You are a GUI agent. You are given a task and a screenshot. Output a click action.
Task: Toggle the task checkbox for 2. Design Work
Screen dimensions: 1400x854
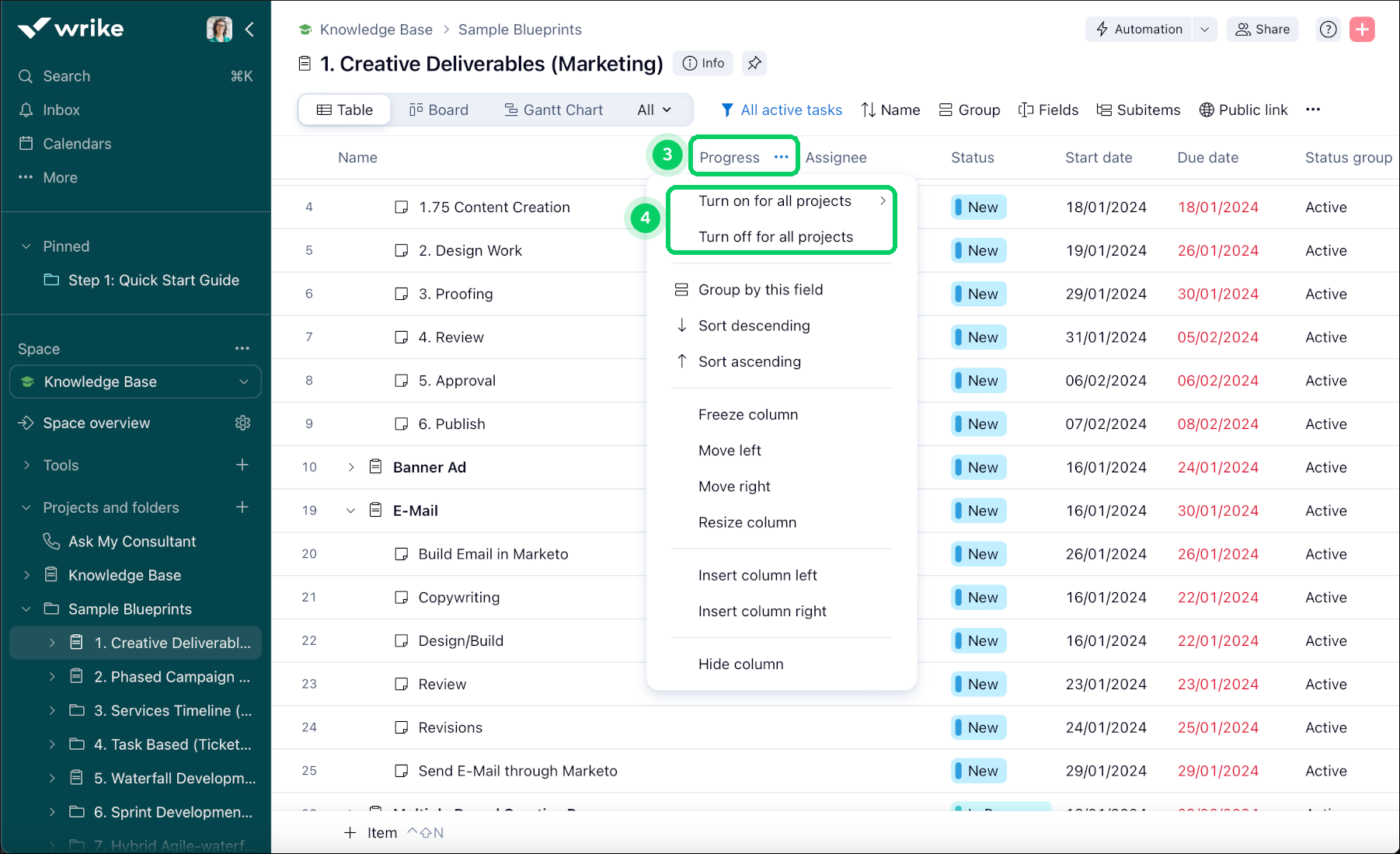402,250
